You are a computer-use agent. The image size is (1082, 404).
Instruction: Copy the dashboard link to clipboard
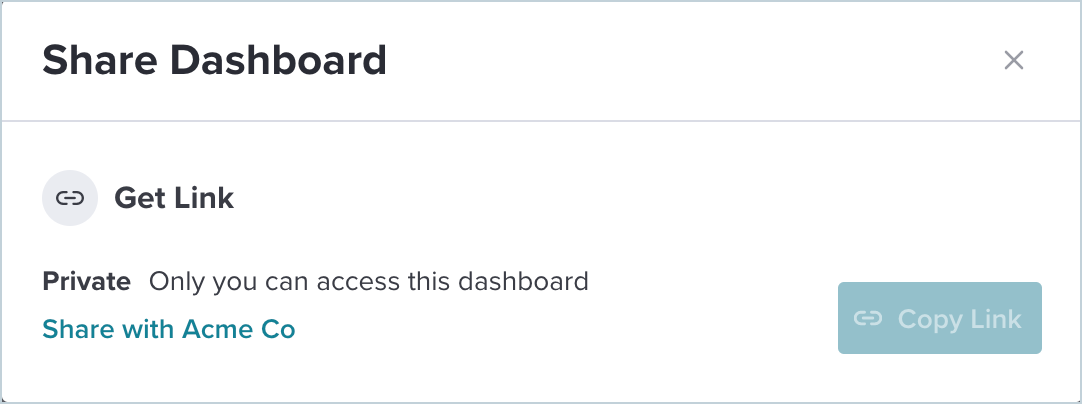click(x=939, y=318)
